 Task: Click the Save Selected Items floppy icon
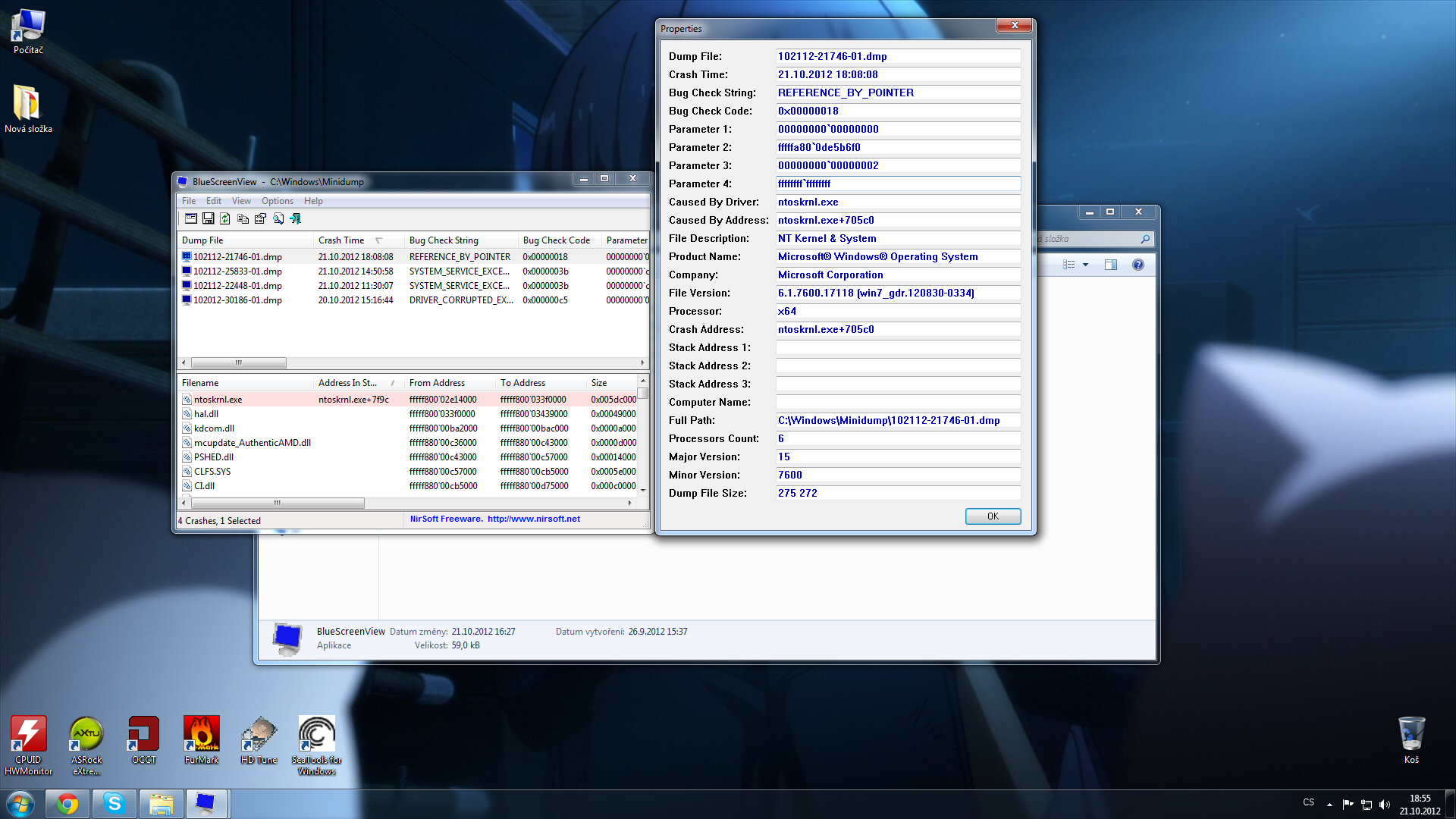click(x=209, y=218)
